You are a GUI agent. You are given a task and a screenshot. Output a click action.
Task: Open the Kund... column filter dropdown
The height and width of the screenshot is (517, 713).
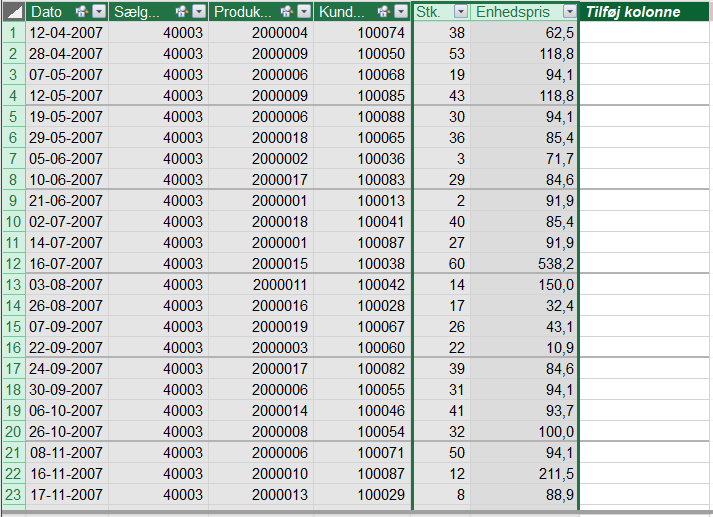pos(401,12)
